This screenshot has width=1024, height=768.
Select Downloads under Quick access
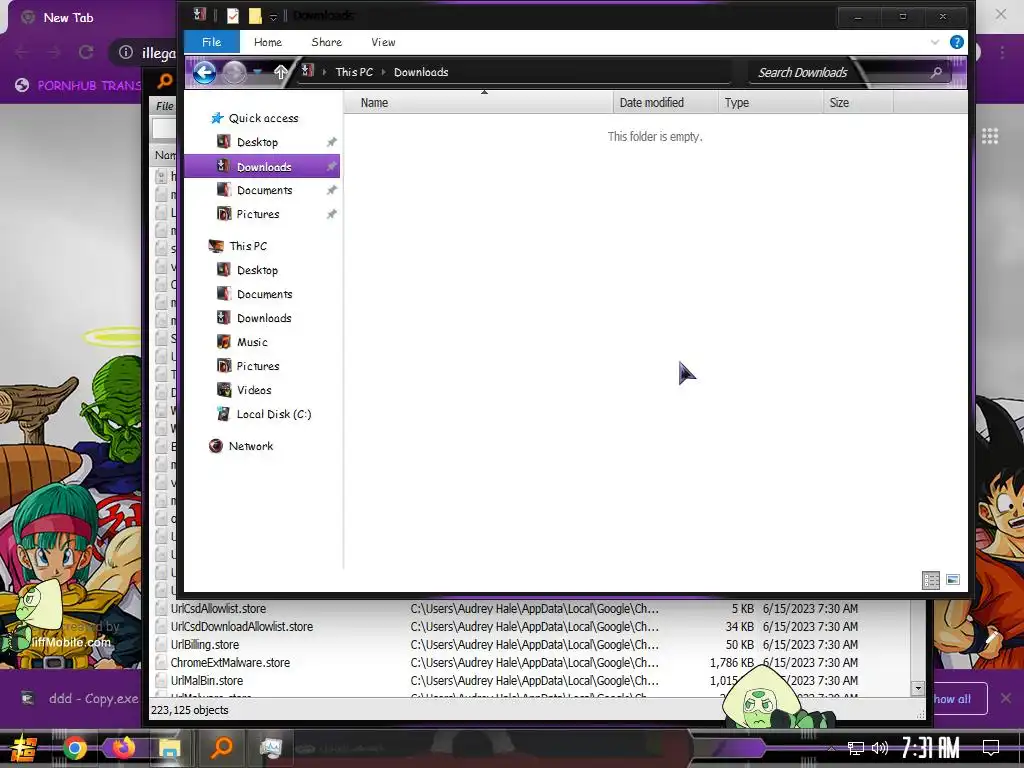pos(262,167)
